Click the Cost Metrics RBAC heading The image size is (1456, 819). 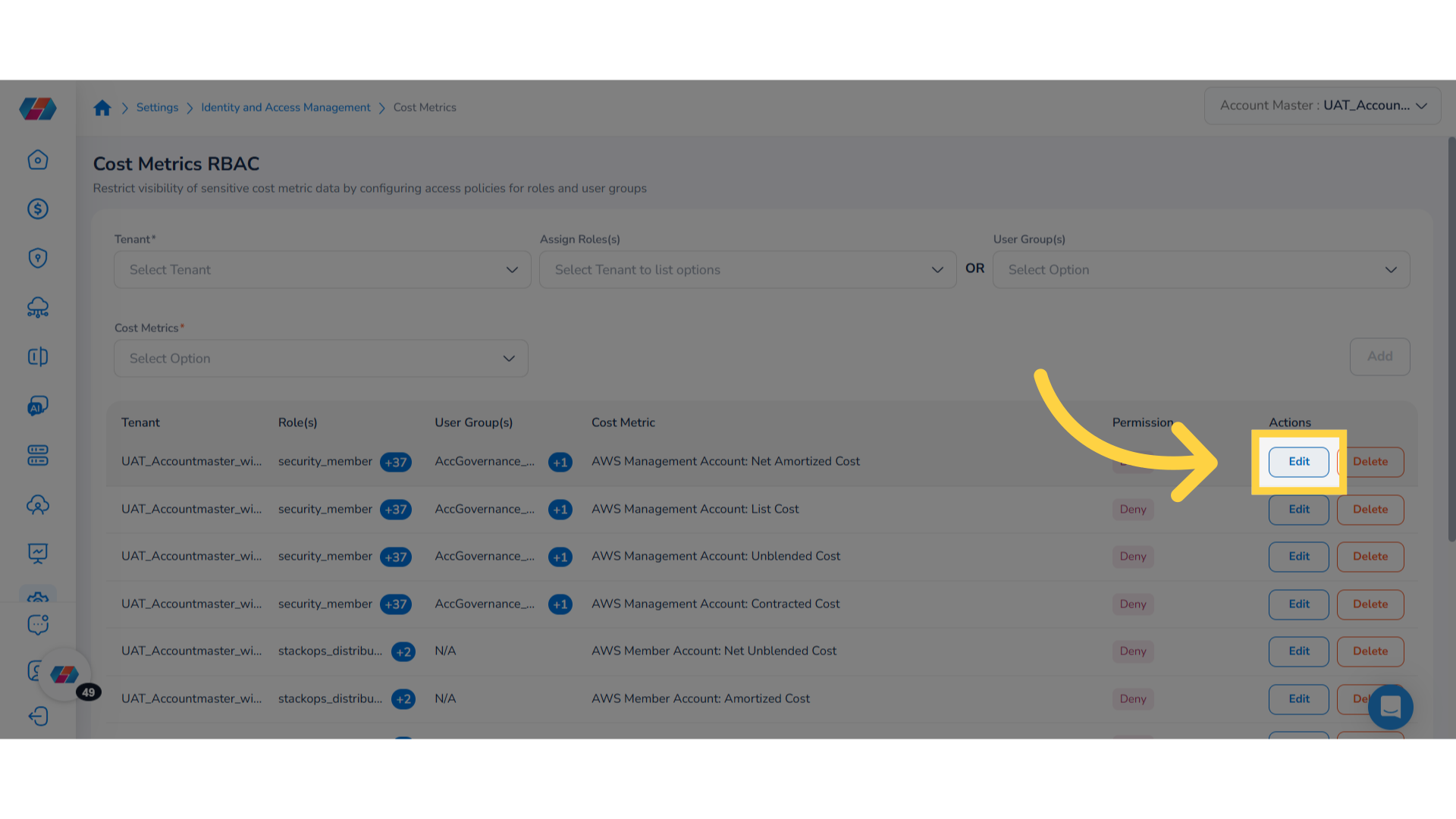click(176, 164)
